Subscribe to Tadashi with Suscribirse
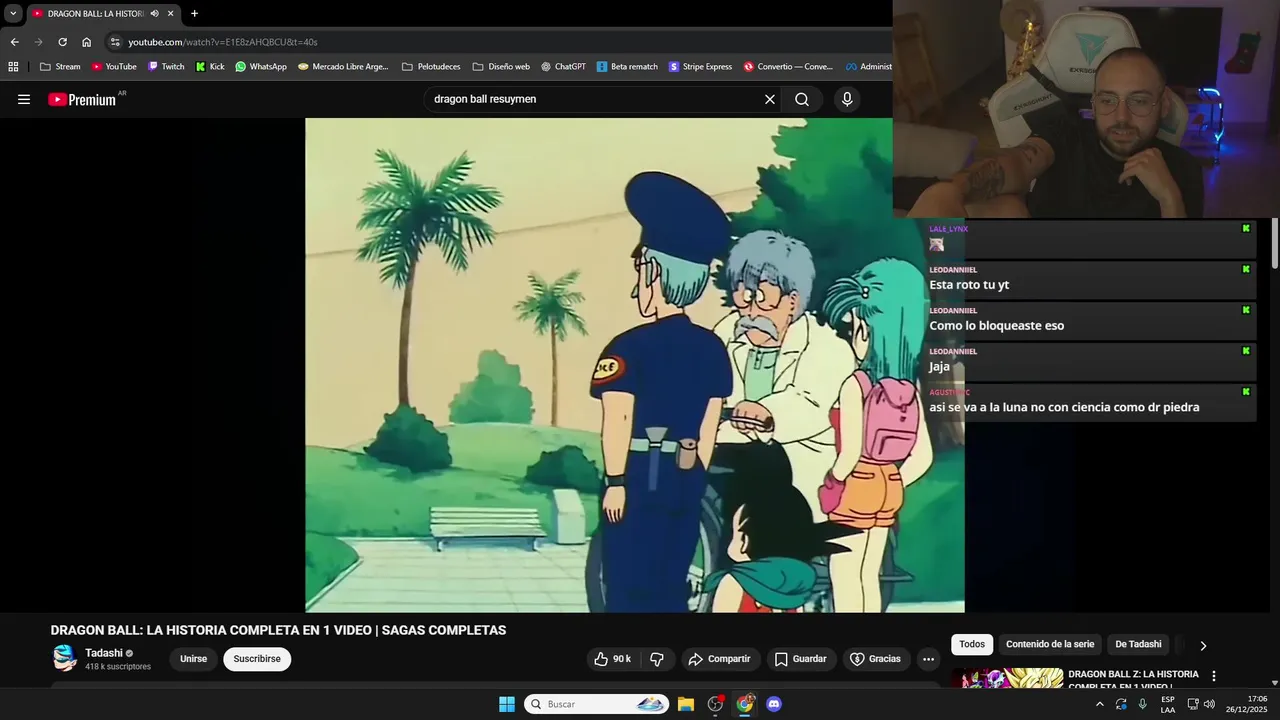This screenshot has width=1280, height=720. point(257,659)
